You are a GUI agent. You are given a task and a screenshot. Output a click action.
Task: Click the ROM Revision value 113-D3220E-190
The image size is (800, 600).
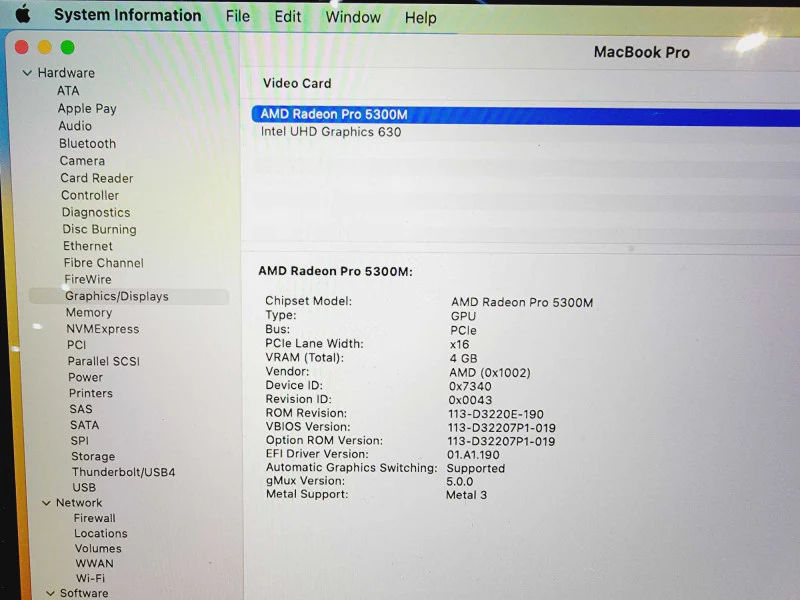tap(495, 414)
